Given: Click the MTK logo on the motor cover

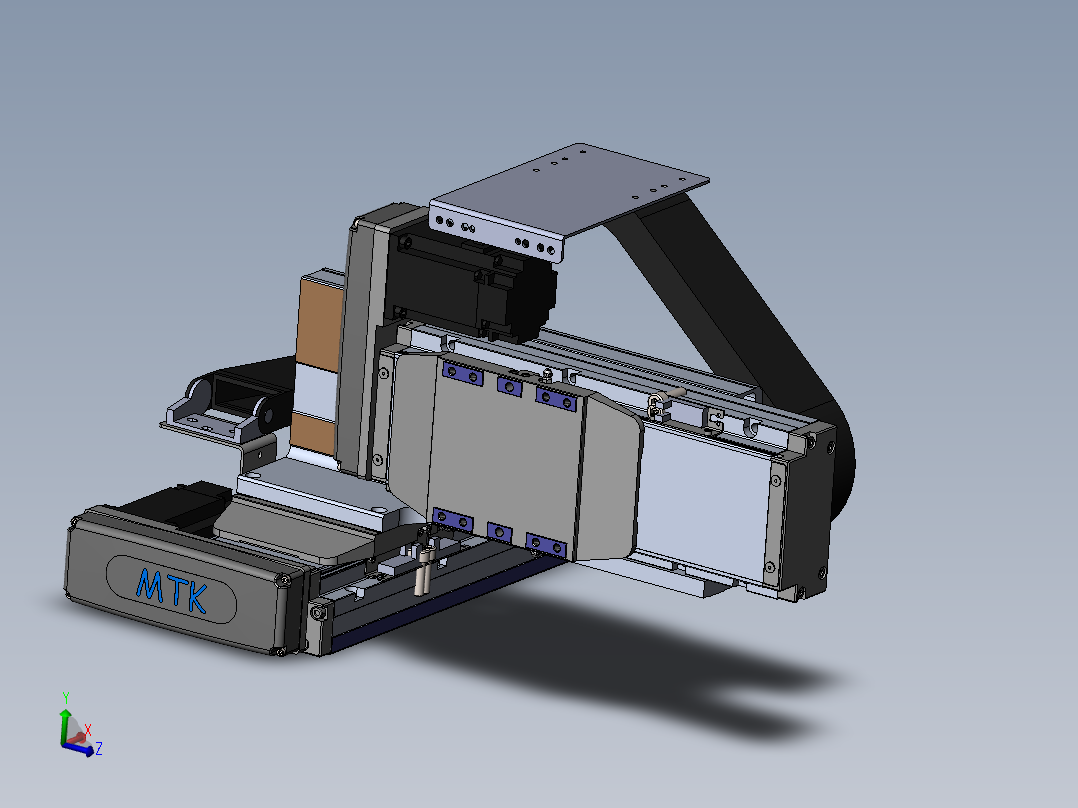Looking at the screenshot, I should (x=171, y=589).
